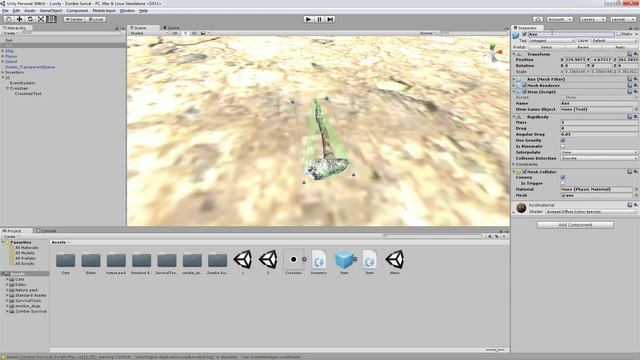Image resolution: width=640 pixels, height=360 pixels.
Task: Click the Add Component button
Action: (575, 225)
